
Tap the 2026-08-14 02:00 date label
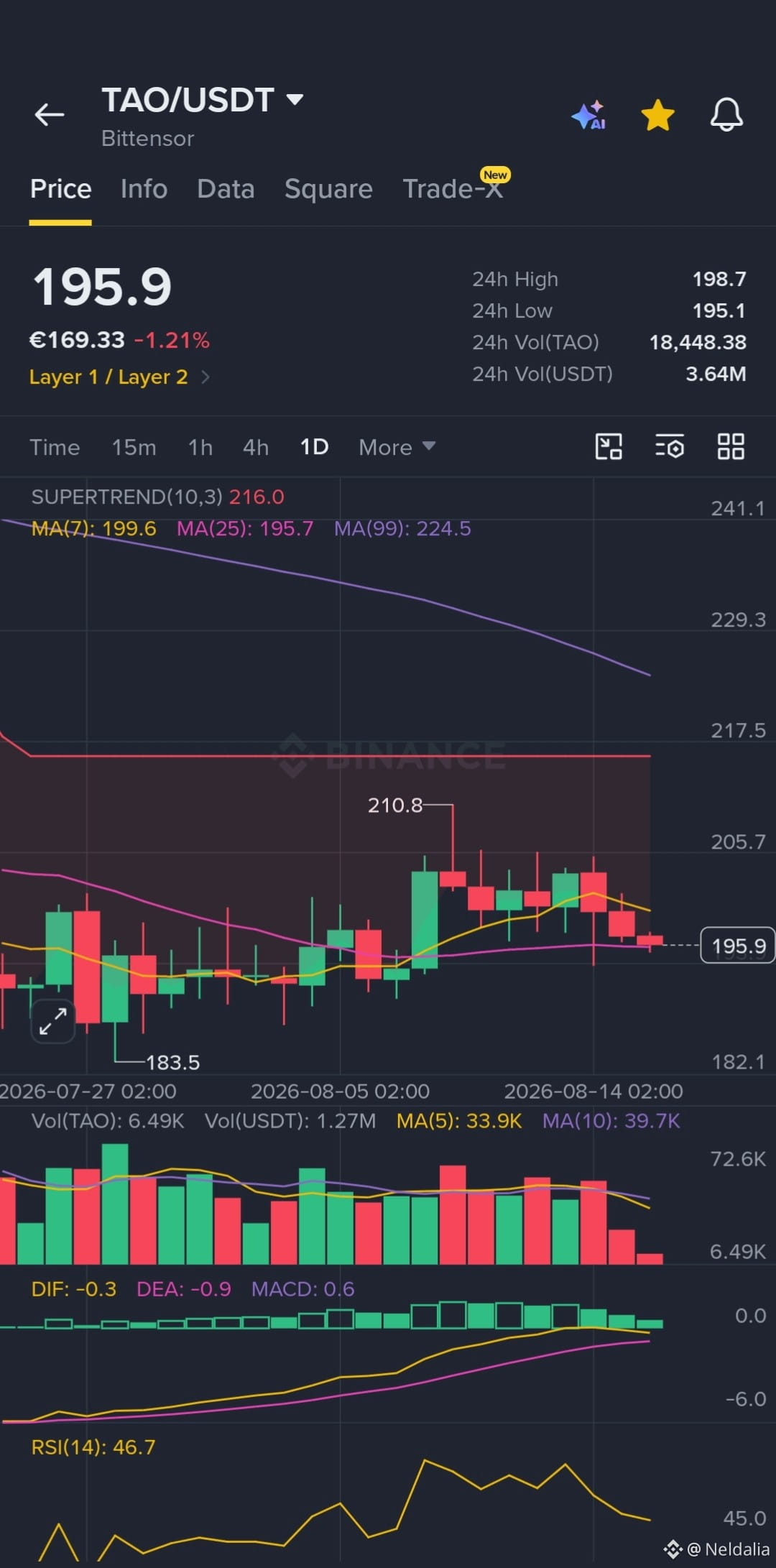593,1092
